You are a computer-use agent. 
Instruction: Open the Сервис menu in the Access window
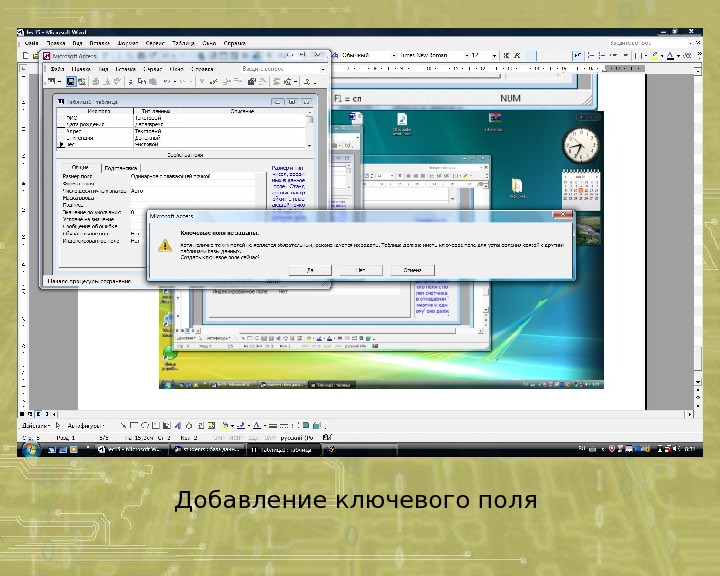pyautogui.click(x=152, y=69)
